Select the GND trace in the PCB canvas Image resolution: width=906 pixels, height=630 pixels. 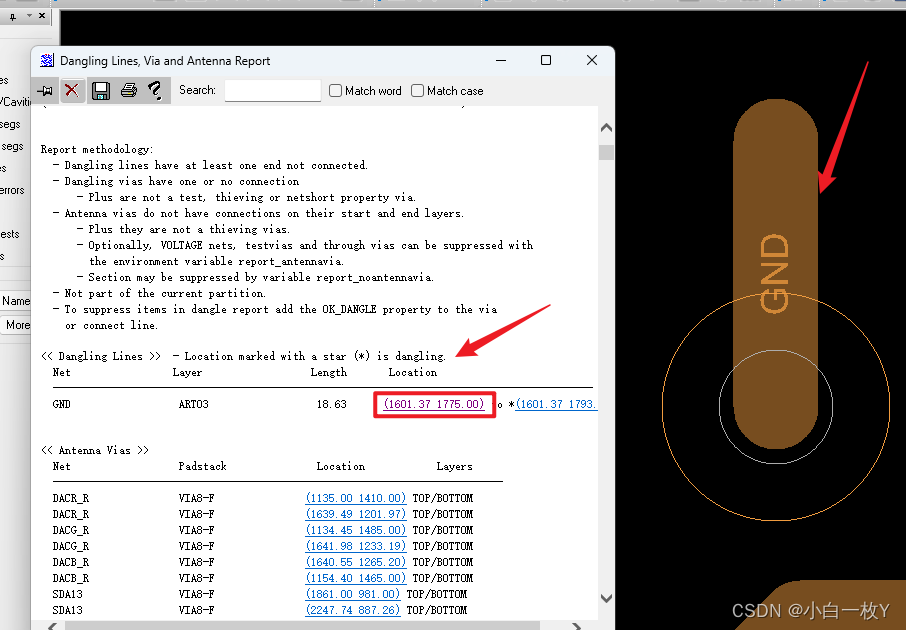pyautogui.click(x=775, y=273)
